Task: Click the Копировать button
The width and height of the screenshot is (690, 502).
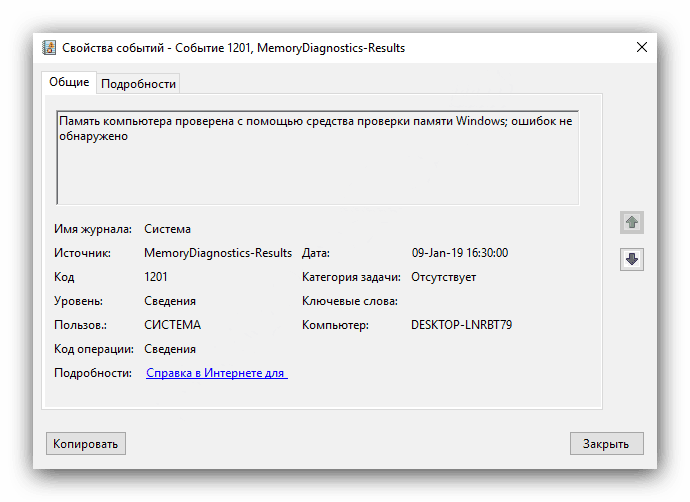Action: pyautogui.click(x=86, y=443)
